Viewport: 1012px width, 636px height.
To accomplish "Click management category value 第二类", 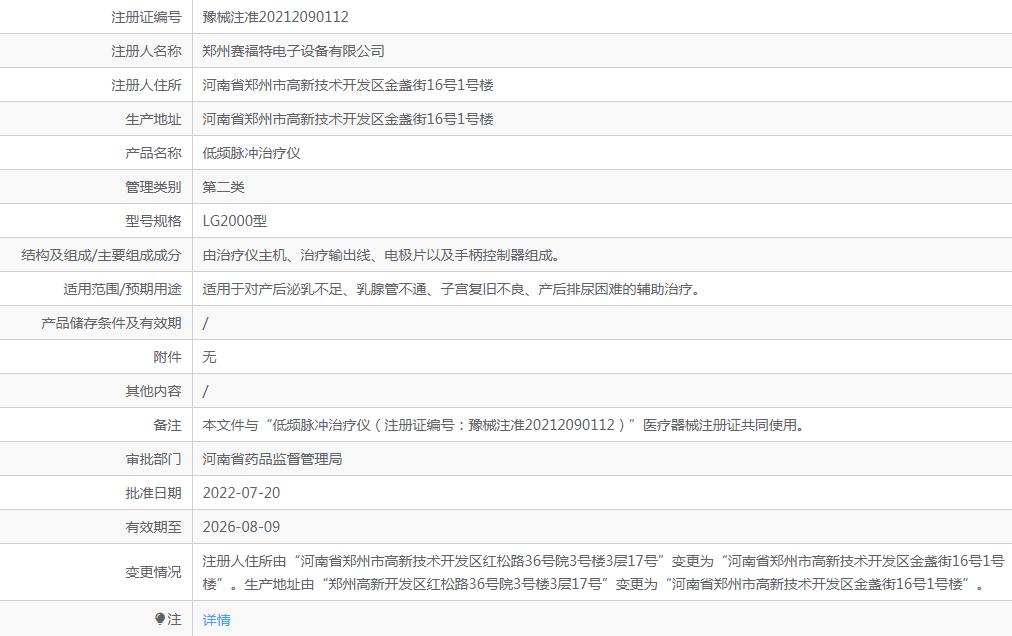I will coord(223,187).
